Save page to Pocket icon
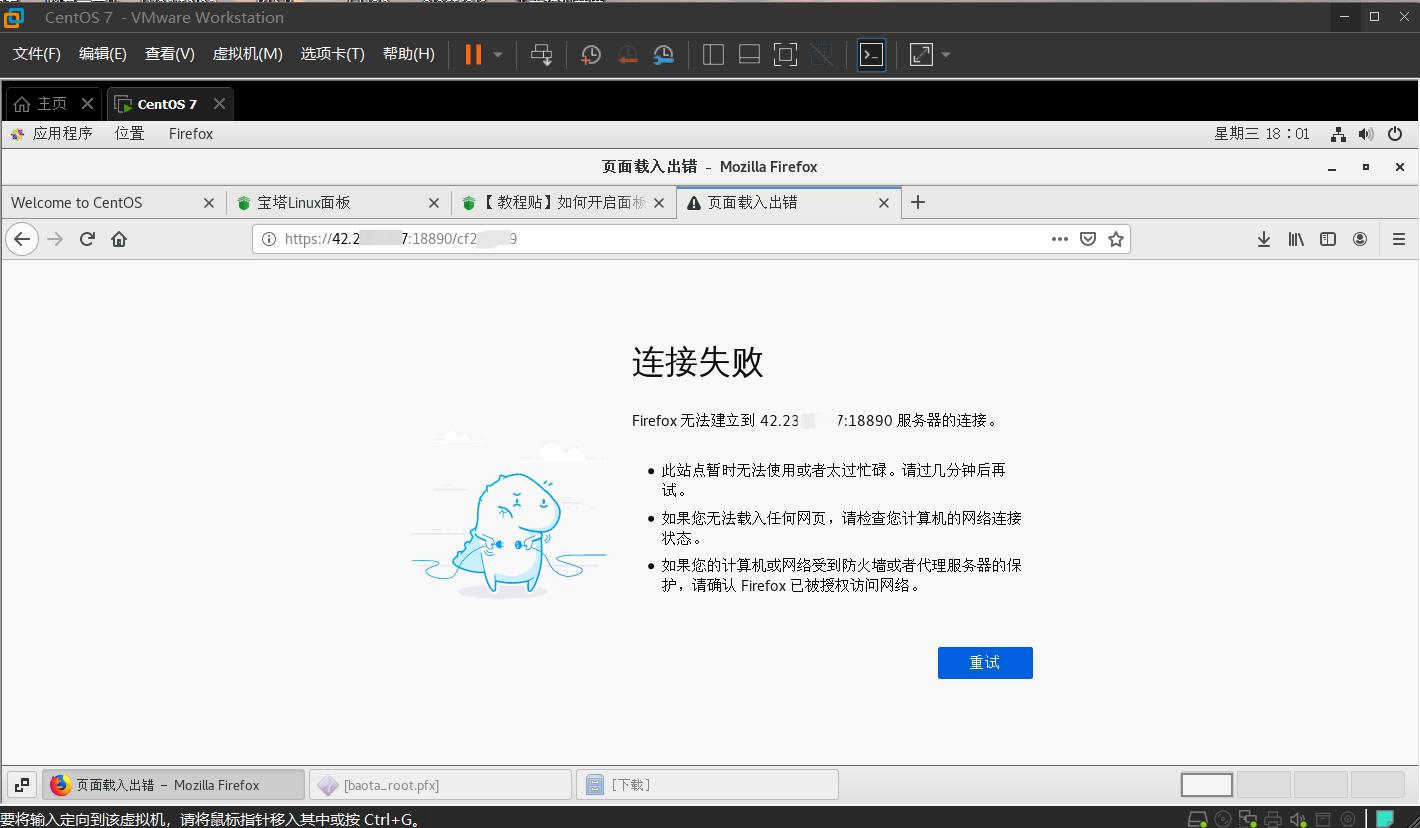This screenshot has height=828, width=1420. (x=1088, y=239)
